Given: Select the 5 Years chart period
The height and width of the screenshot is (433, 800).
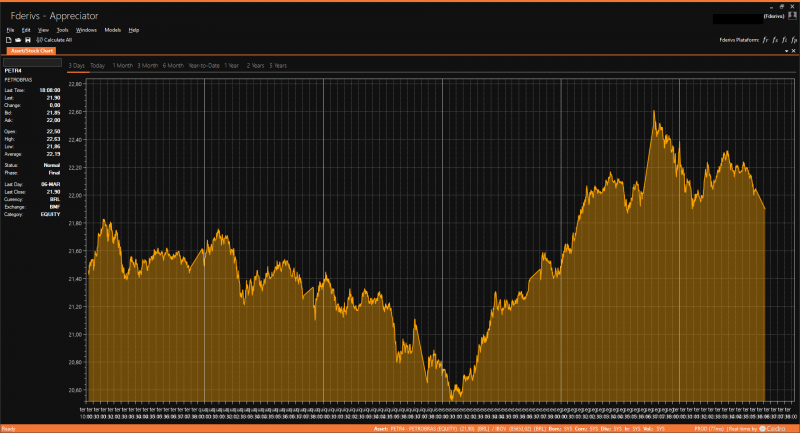Looking at the screenshot, I should [x=278, y=65].
